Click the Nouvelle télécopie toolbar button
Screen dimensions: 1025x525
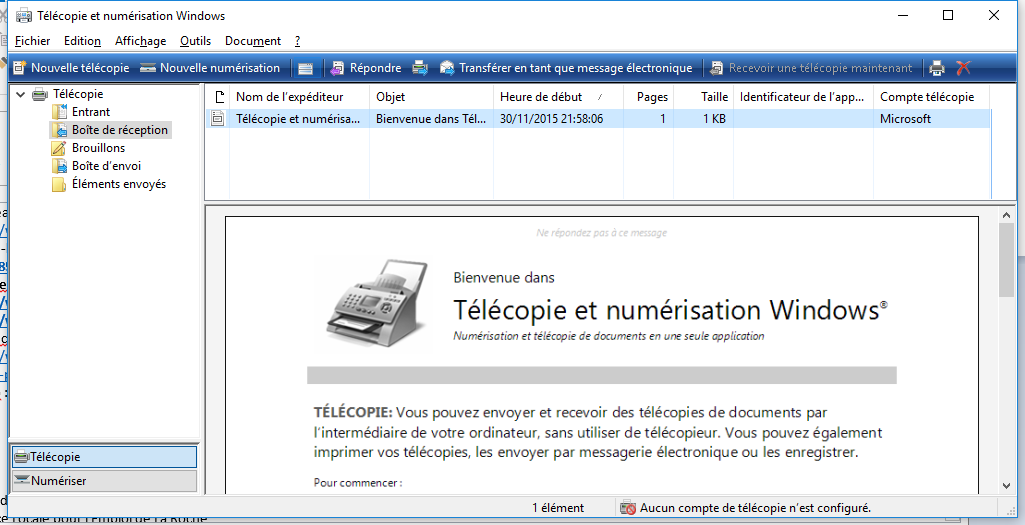(x=71, y=68)
